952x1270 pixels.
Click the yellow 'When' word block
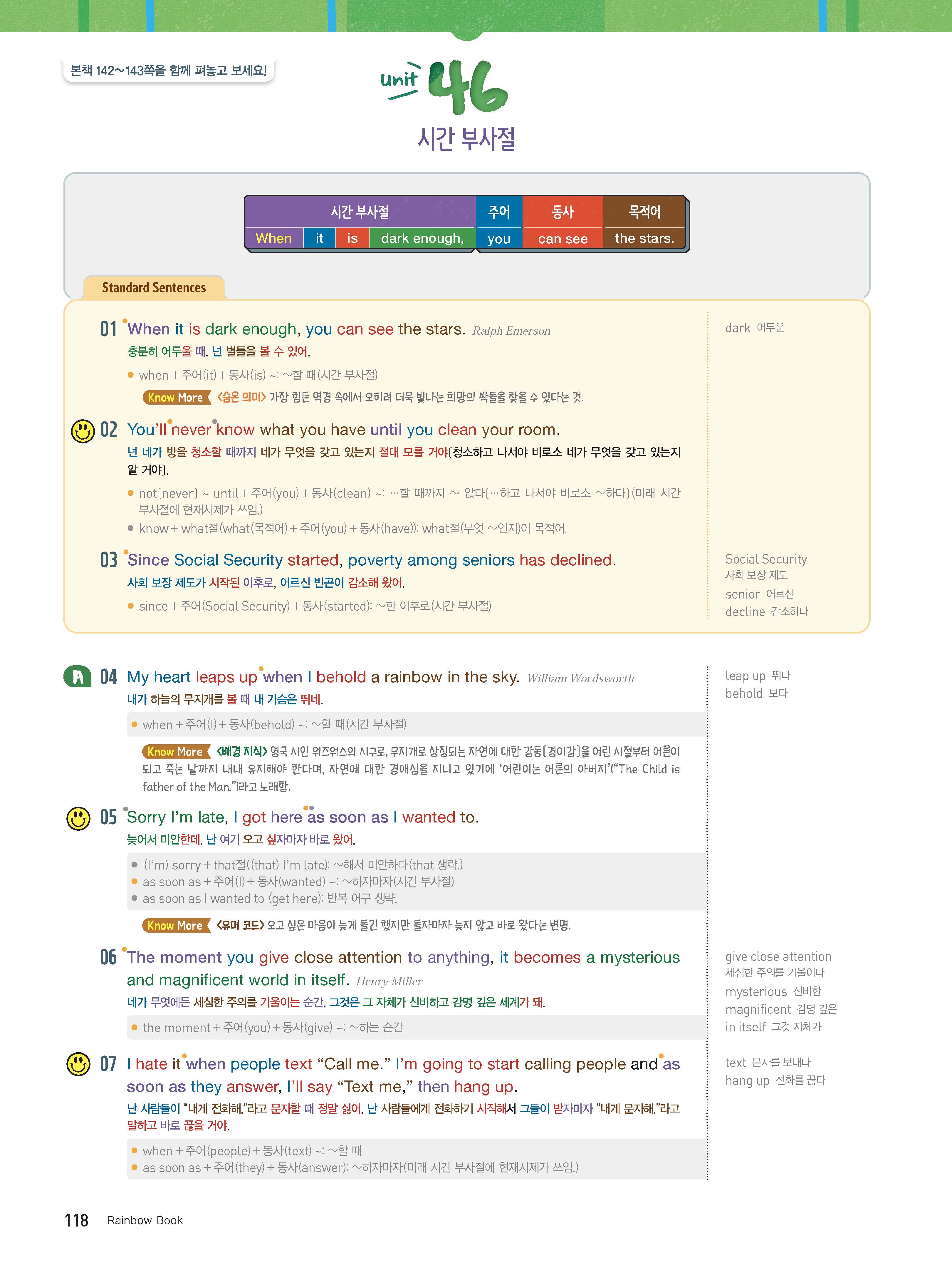coord(274,238)
